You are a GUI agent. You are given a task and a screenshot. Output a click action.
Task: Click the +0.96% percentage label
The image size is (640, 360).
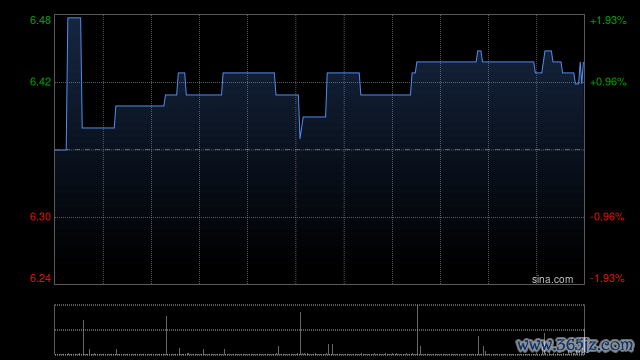[608, 82]
